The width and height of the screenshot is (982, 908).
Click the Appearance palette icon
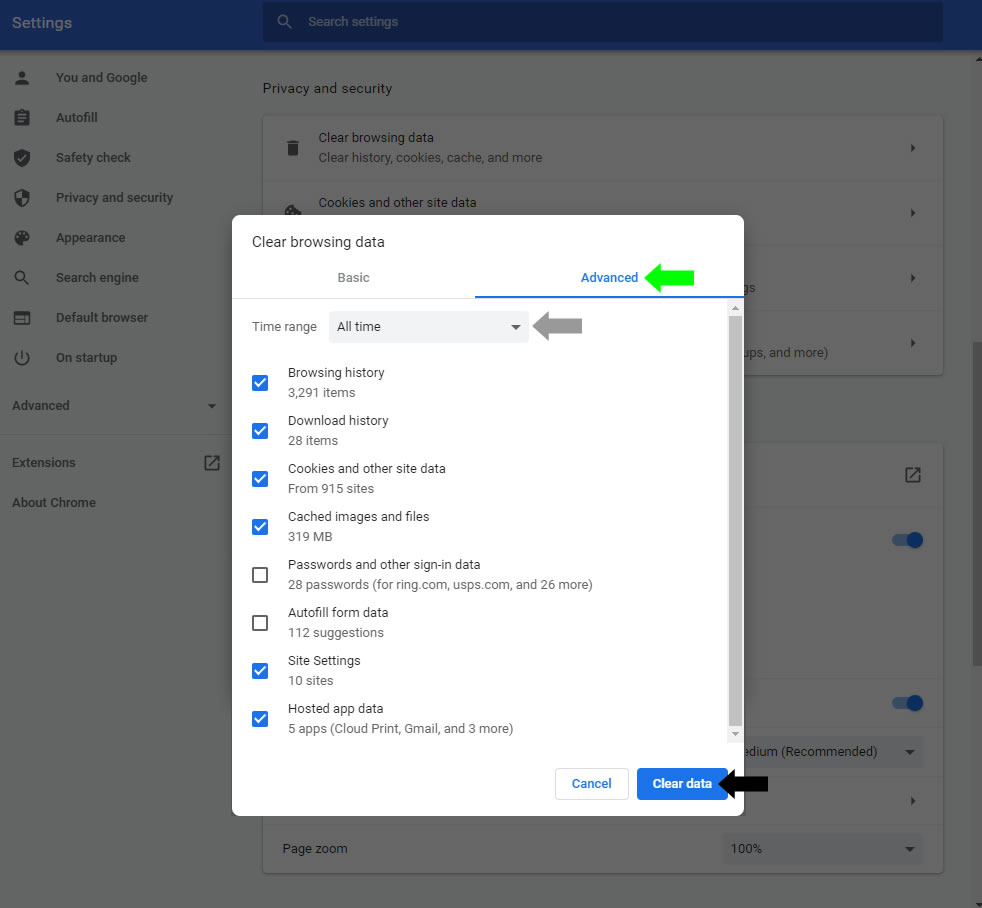pos(22,237)
